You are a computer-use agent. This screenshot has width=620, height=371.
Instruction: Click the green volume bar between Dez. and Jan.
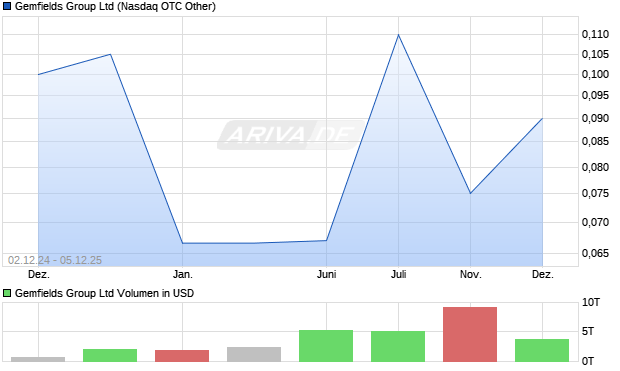(110, 355)
